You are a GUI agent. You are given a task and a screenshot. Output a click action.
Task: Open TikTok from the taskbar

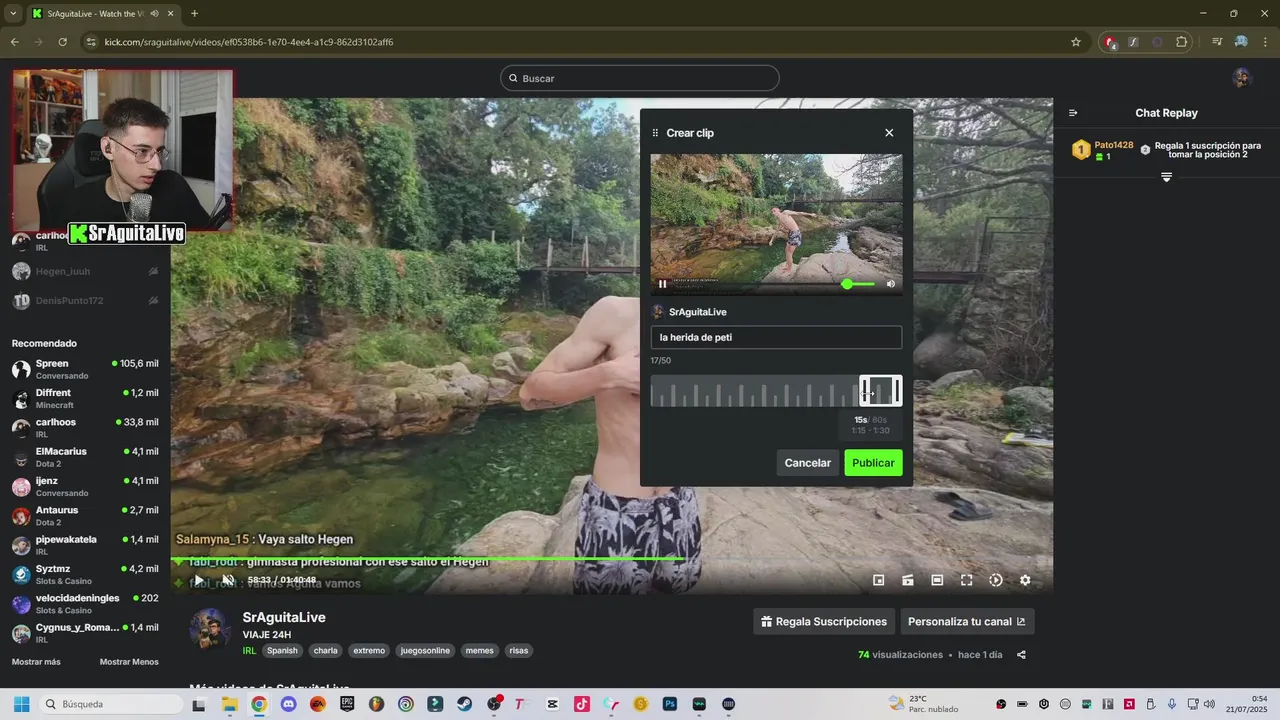click(x=581, y=704)
